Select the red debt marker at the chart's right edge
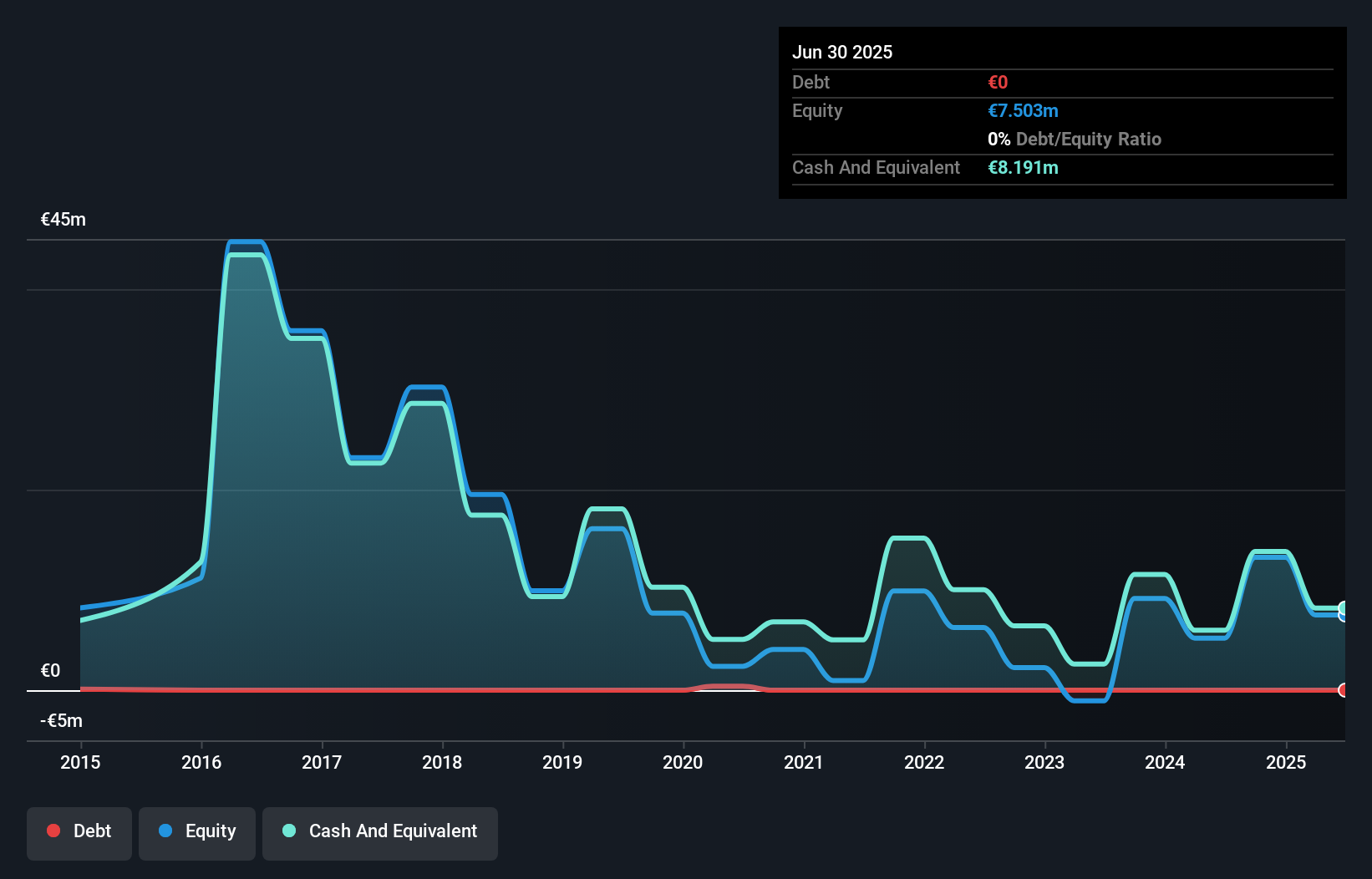This screenshot has height=879, width=1372. [1344, 691]
